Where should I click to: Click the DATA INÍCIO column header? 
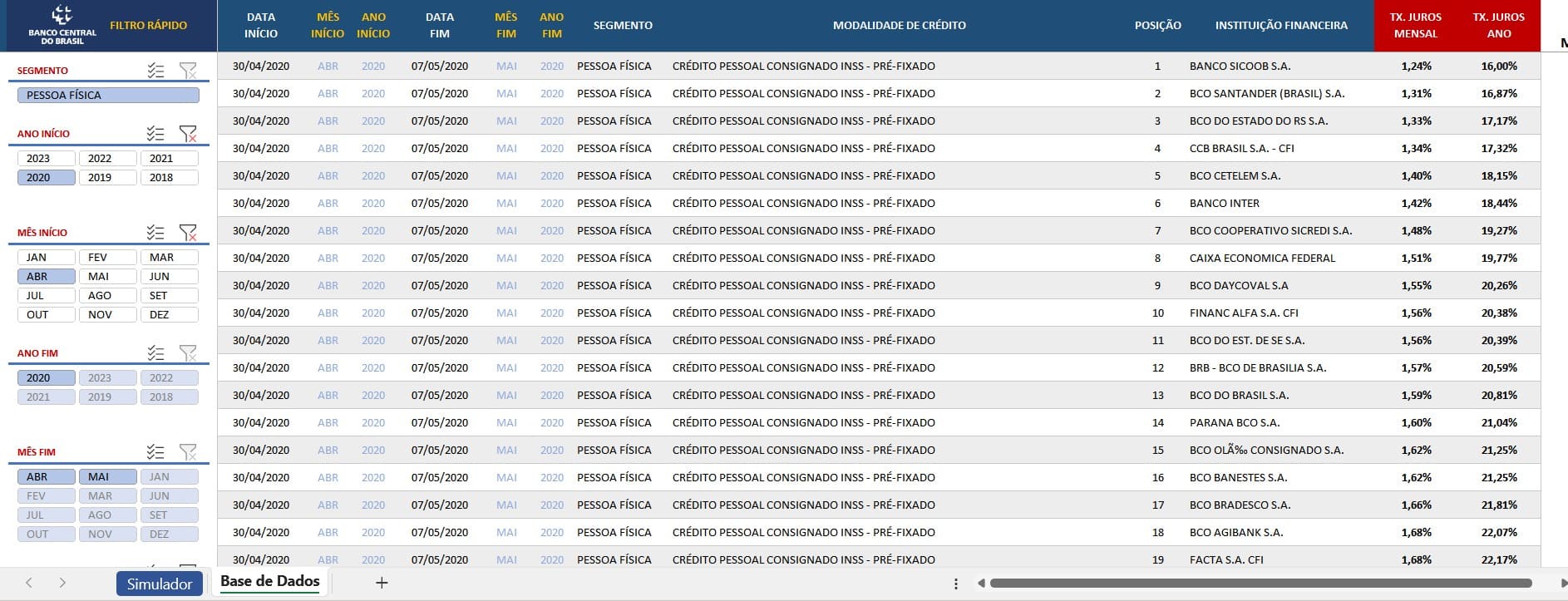[x=261, y=25]
